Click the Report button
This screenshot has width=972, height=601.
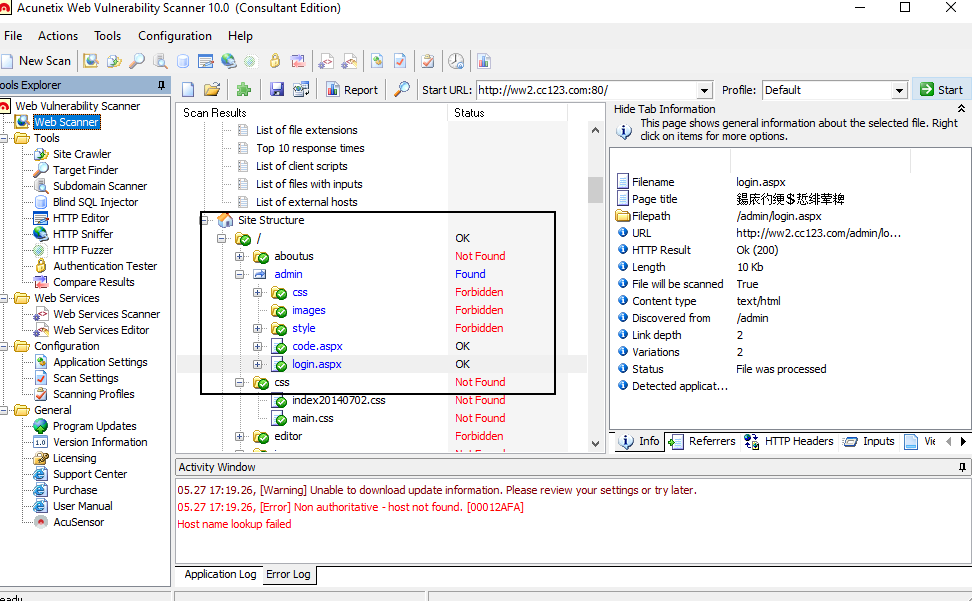pos(351,90)
